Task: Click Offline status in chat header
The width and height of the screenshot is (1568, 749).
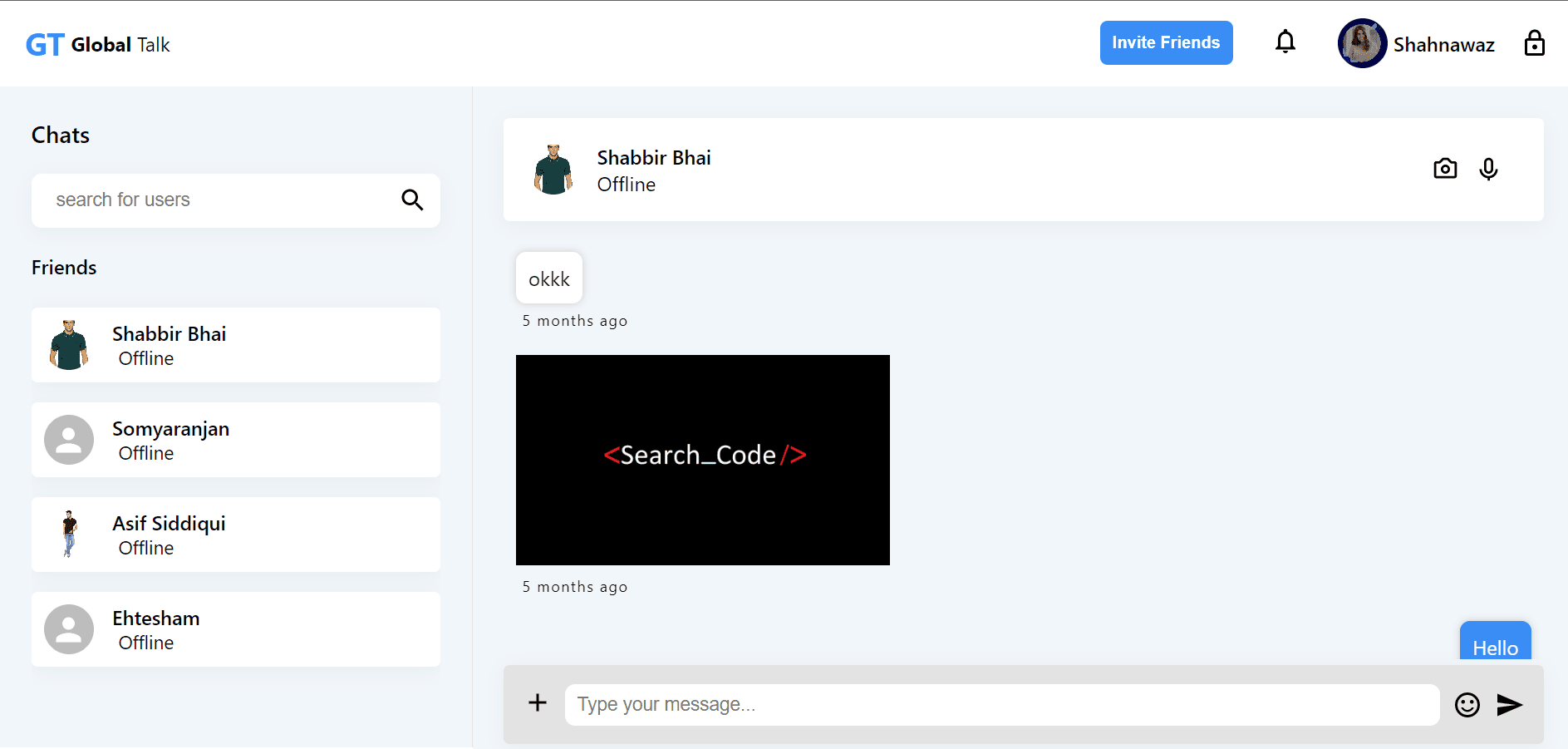Action: pos(627,185)
